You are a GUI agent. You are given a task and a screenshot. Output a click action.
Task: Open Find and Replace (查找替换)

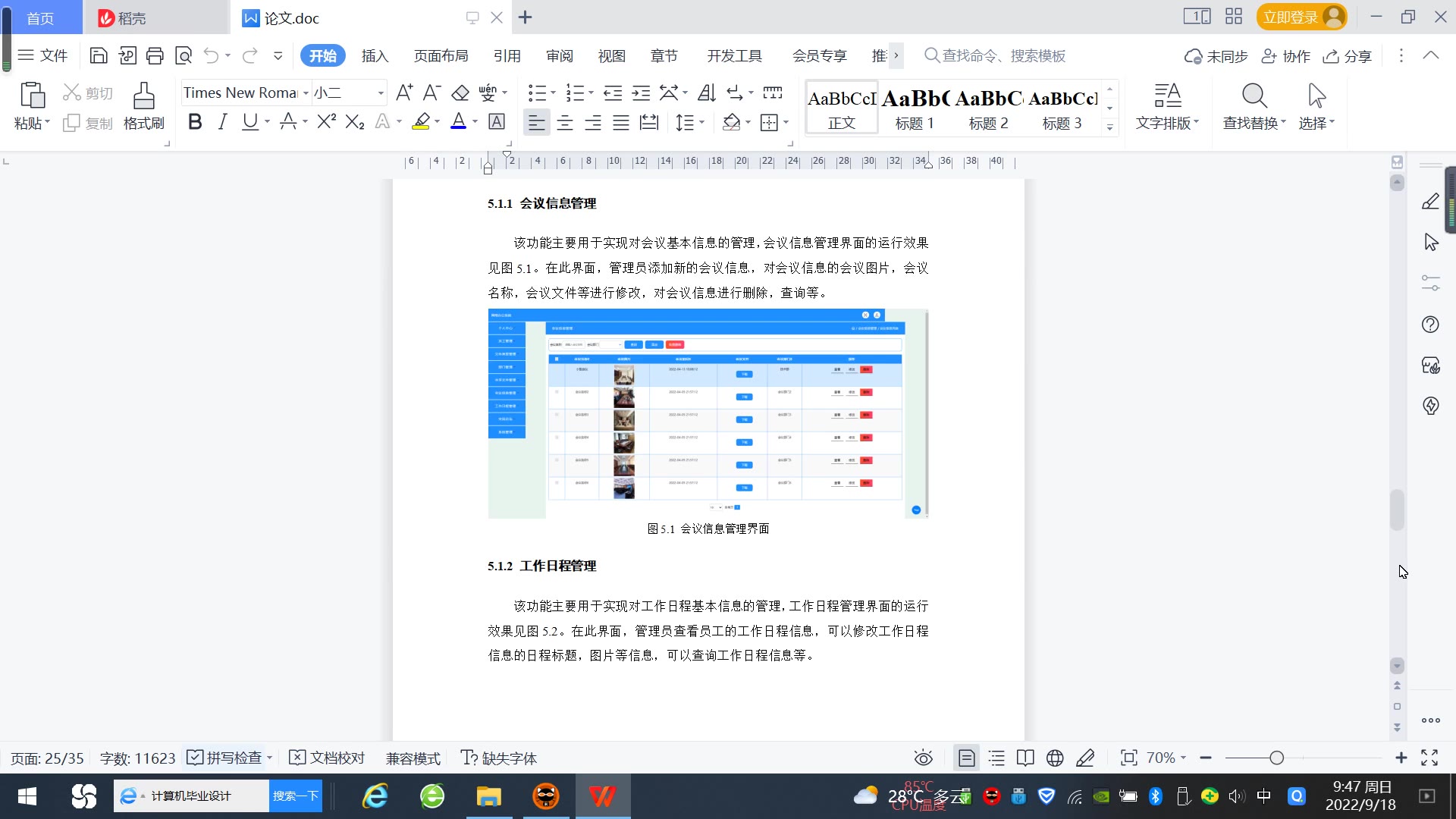(1254, 106)
